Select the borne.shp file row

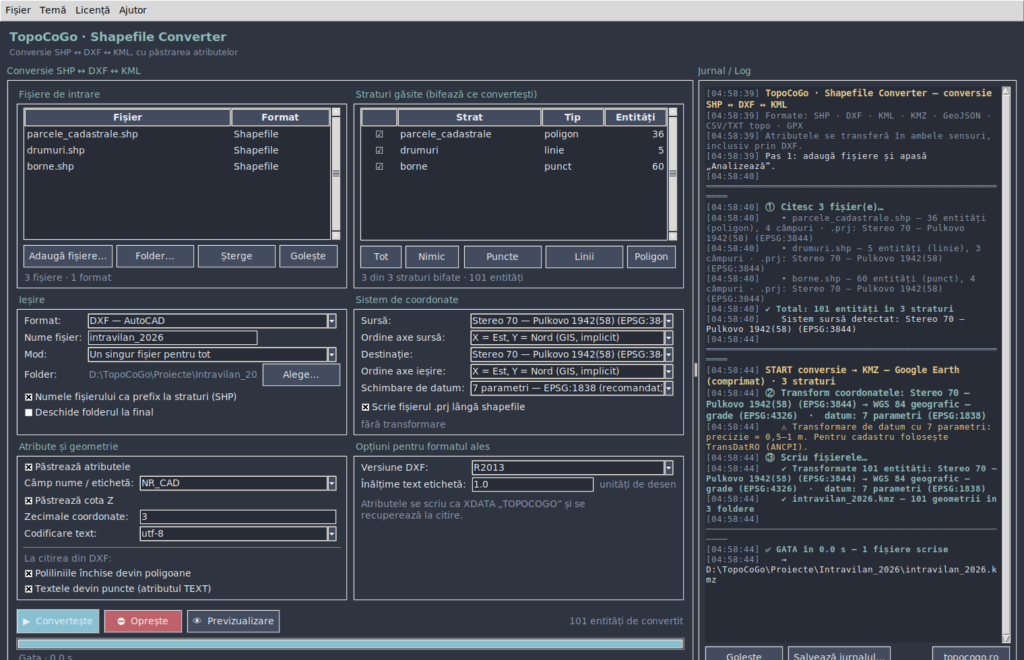click(x=177, y=166)
